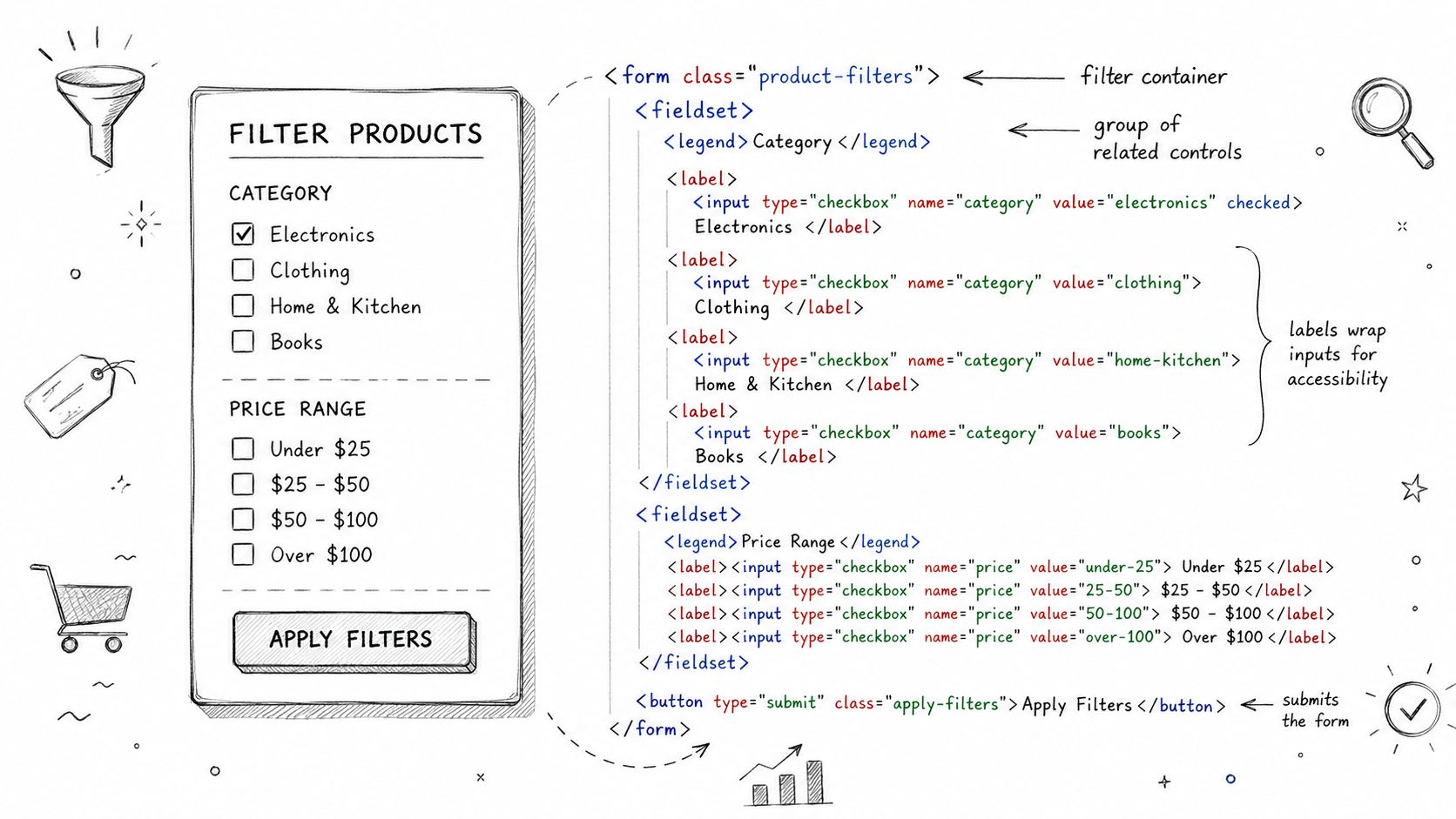The width and height of the screenshot is (1456, 819).
Task: Click the value="electronics" attribute in code
Action: (x=1134, y=203)
